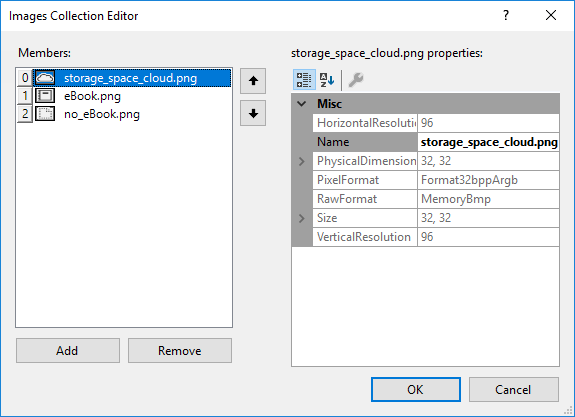The image size is (575, 417).
Task: Click the no_eBook.png thumbnail icon
Action: click(x=45, y=114)
